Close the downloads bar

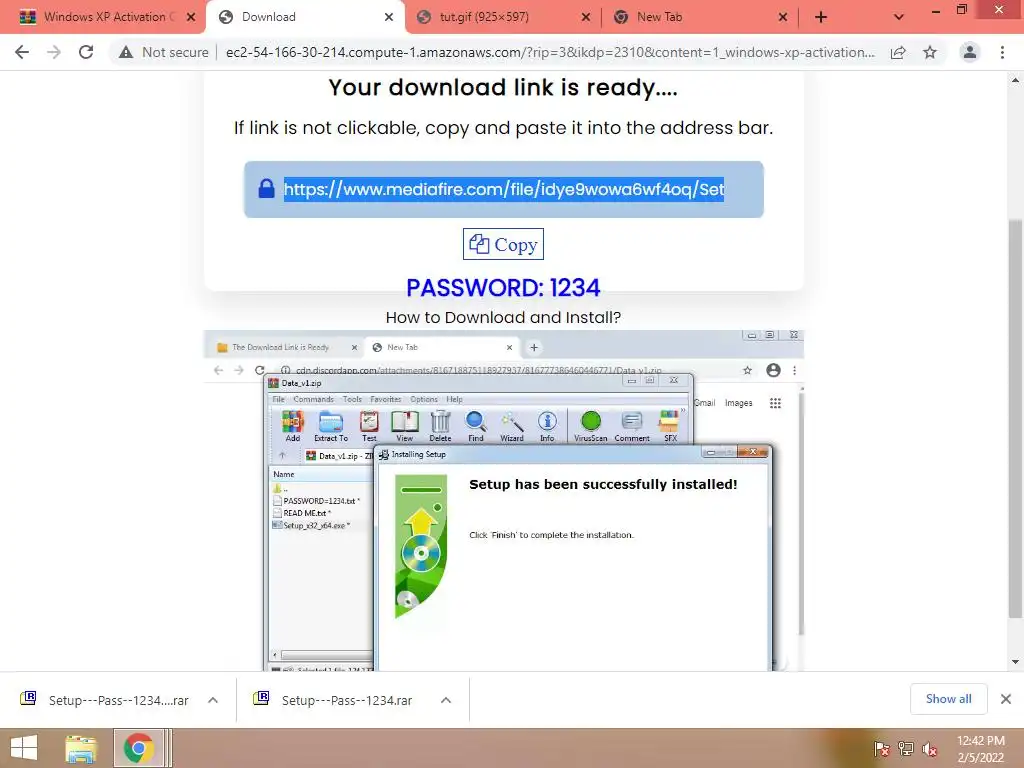point(1006,699)
